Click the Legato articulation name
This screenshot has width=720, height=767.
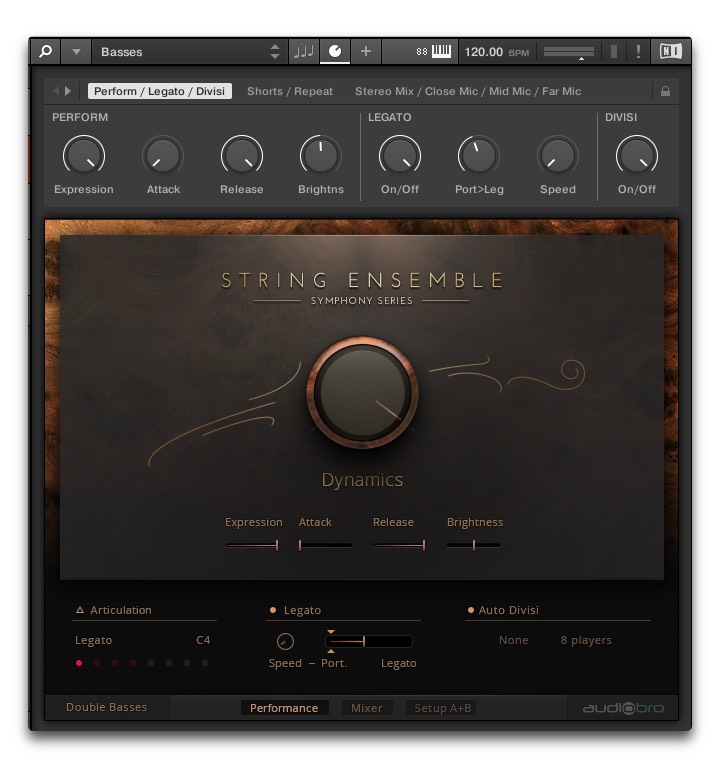click(93, 640)
